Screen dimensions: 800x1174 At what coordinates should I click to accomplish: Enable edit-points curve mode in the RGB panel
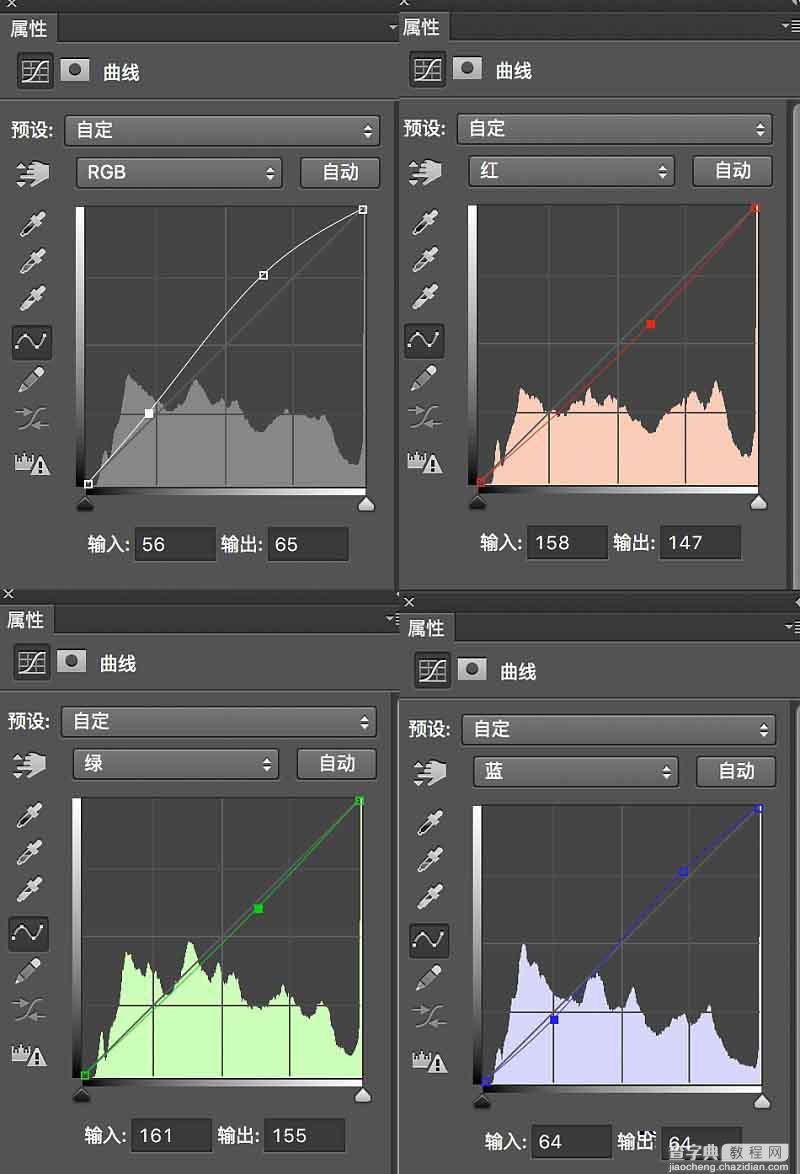pos(33,341)
